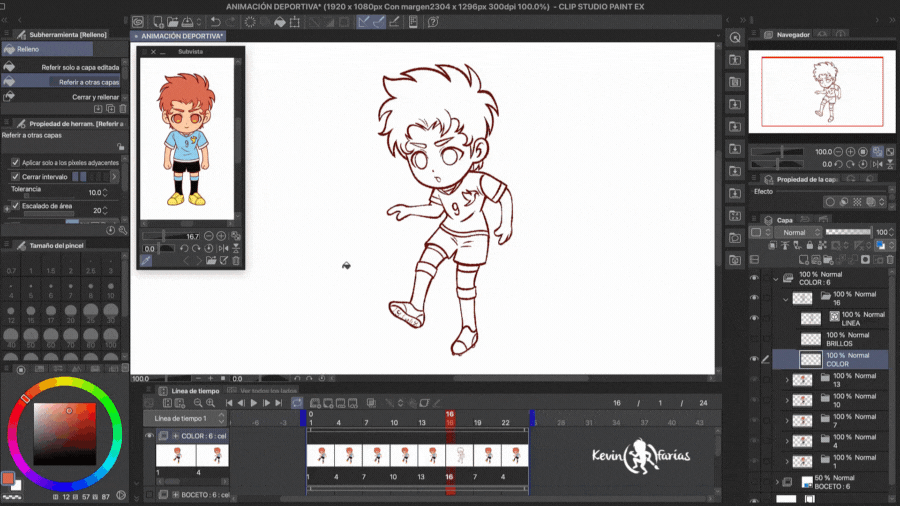
Task: Create a new canvas from the command bar
Action: pyautogui.click(x=158, y=22)
